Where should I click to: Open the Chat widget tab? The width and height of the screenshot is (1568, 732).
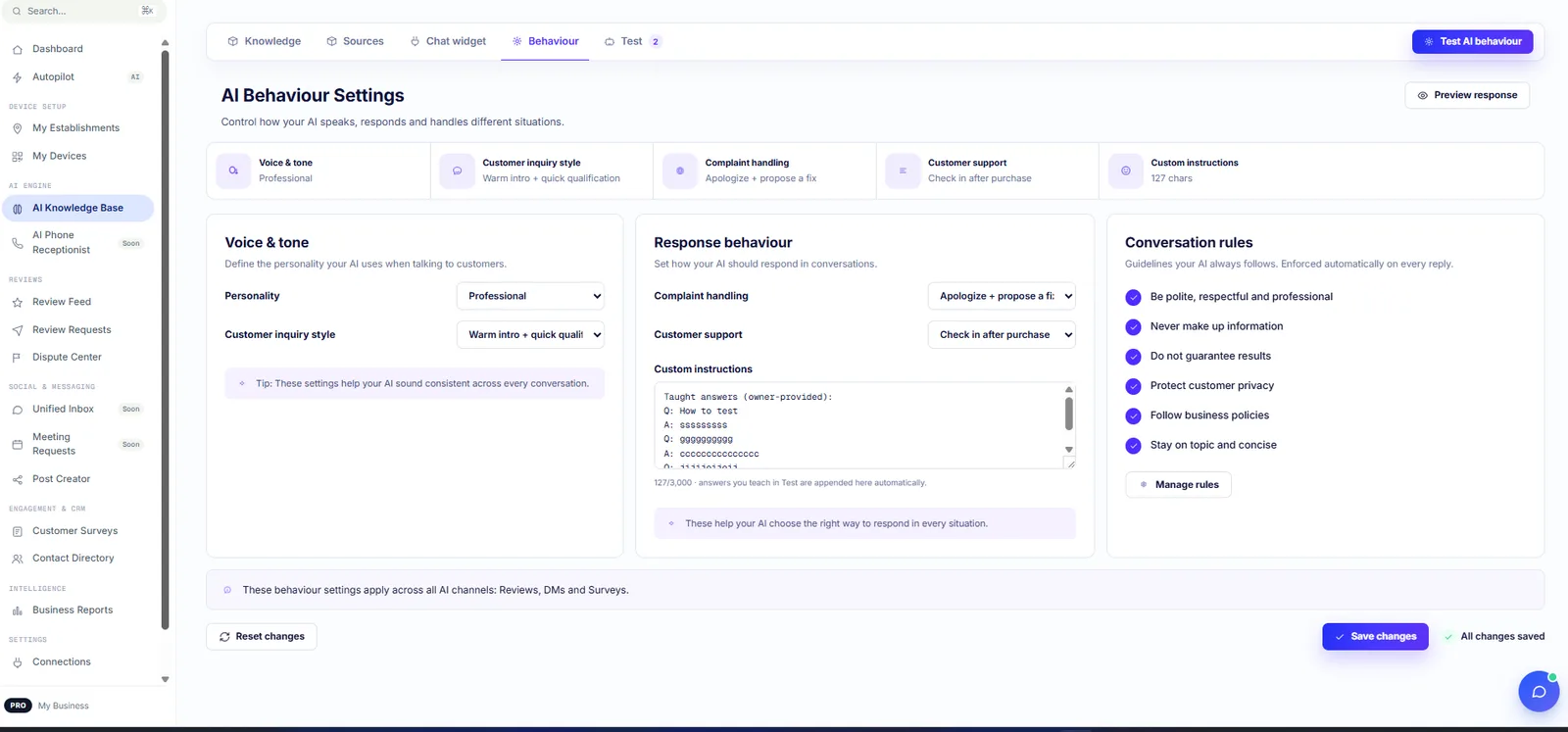click(448, 41)
